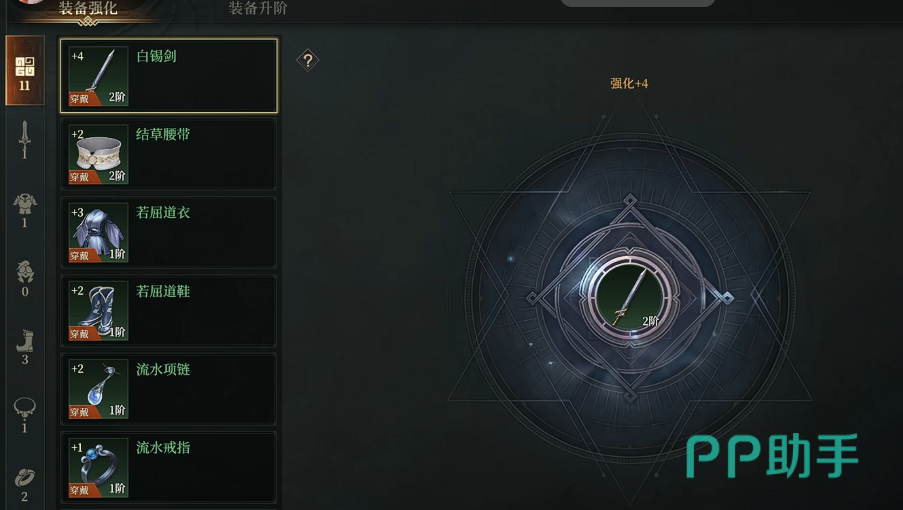Screen dimensions: 903x510
Task: Select the 结草腰带 equipment entry
Action: (x=169, y=154)
